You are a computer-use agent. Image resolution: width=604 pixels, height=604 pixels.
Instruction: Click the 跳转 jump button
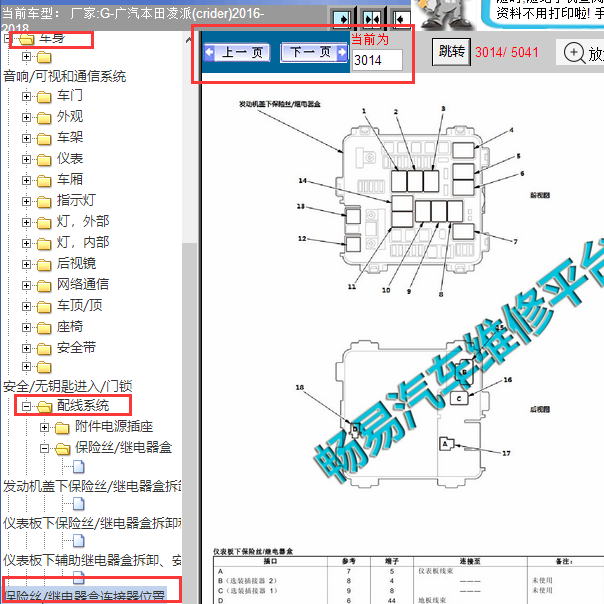pyautogui.click(x=451, y=52)
